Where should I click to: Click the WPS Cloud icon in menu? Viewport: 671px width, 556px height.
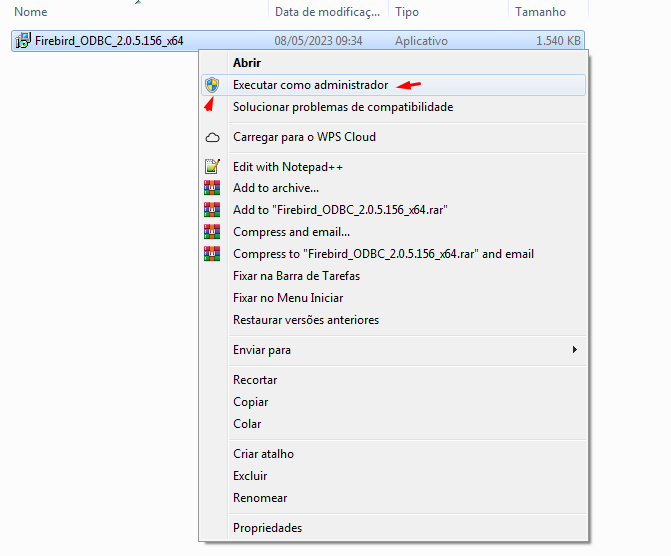(212, 137)
